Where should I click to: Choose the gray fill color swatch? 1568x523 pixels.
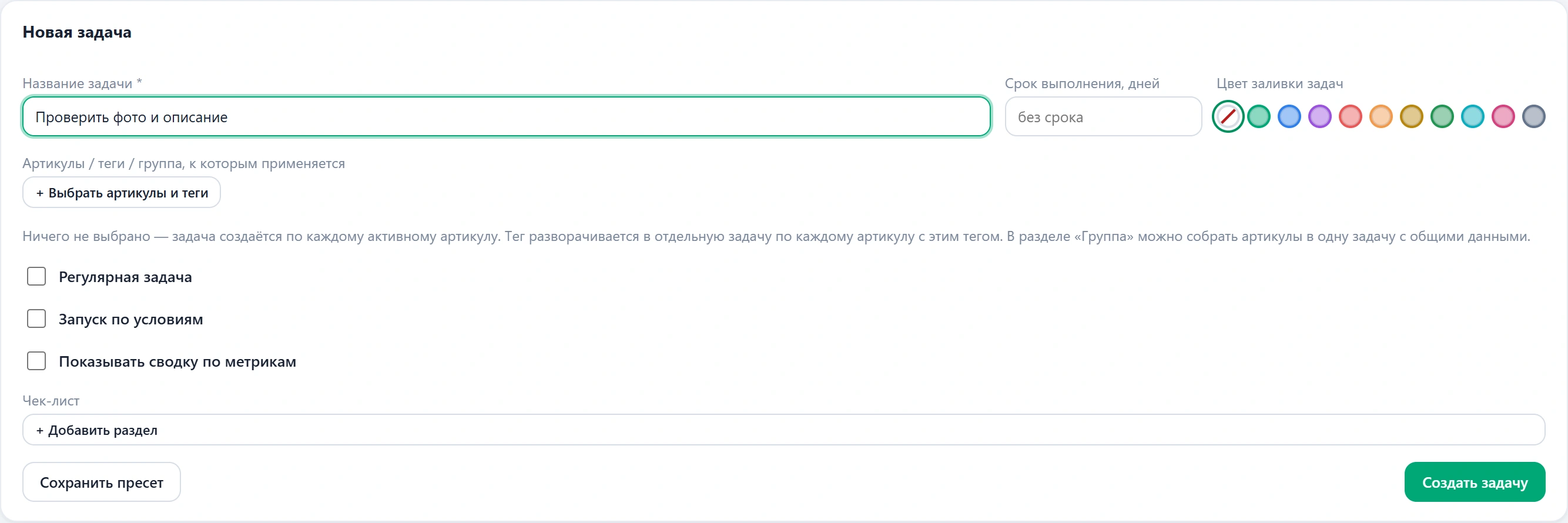point(1533,116)
